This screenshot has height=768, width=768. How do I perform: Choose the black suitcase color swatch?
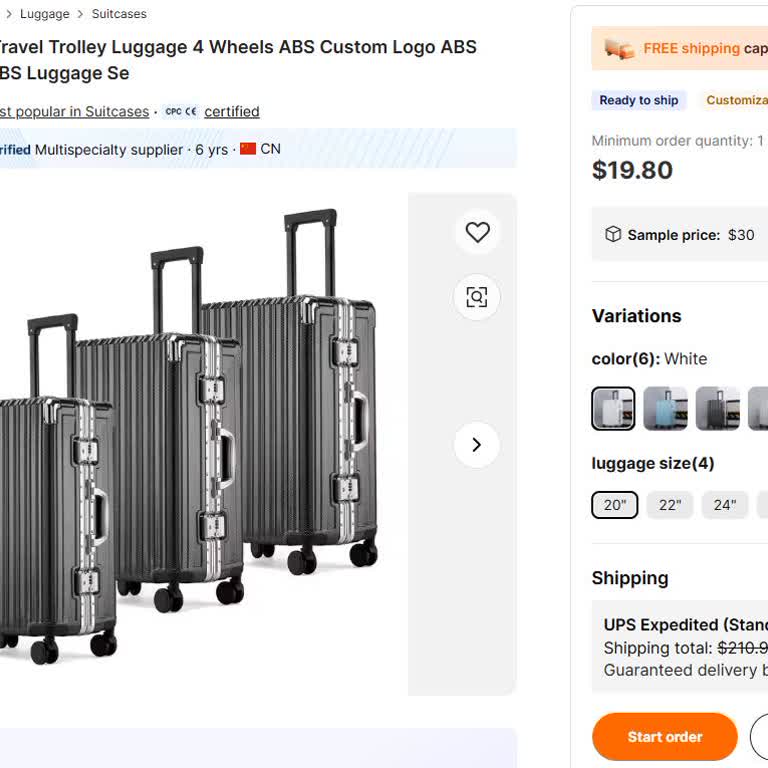(718, 409)
